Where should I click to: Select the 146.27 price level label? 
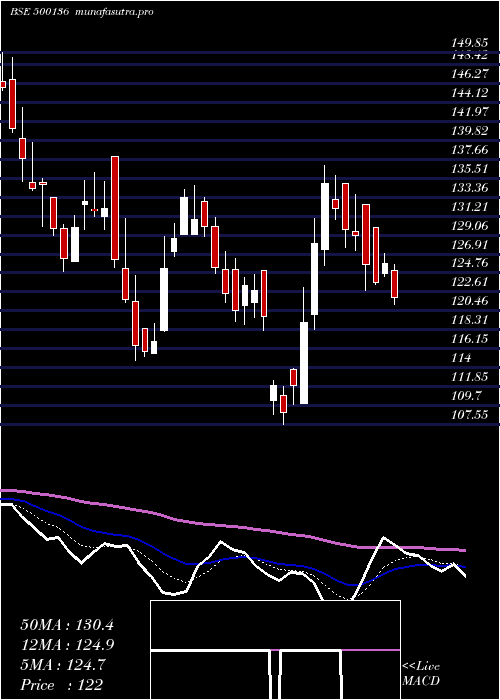470,74
